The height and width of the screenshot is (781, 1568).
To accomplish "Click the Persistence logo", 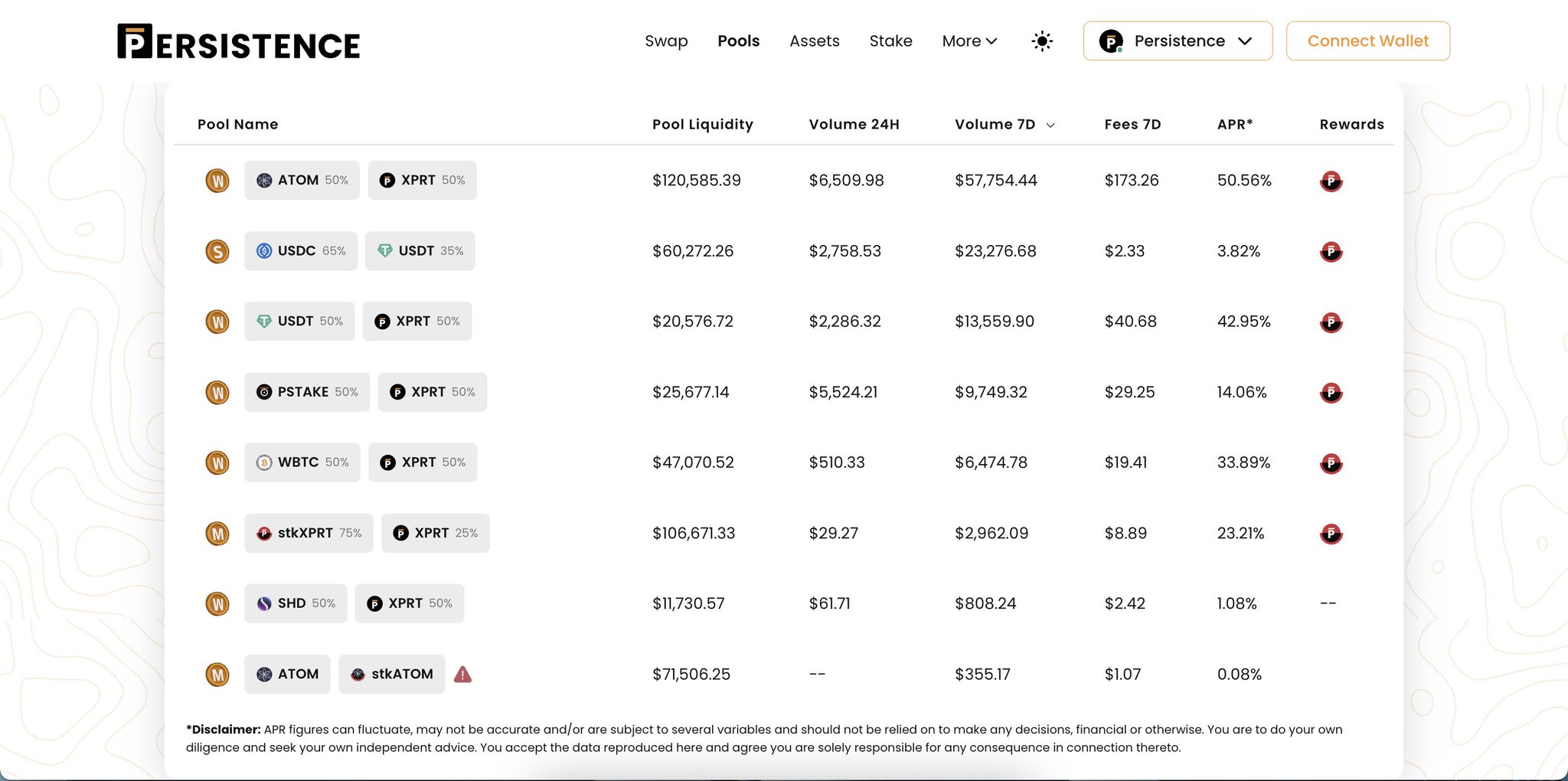I will coord(238,41).
